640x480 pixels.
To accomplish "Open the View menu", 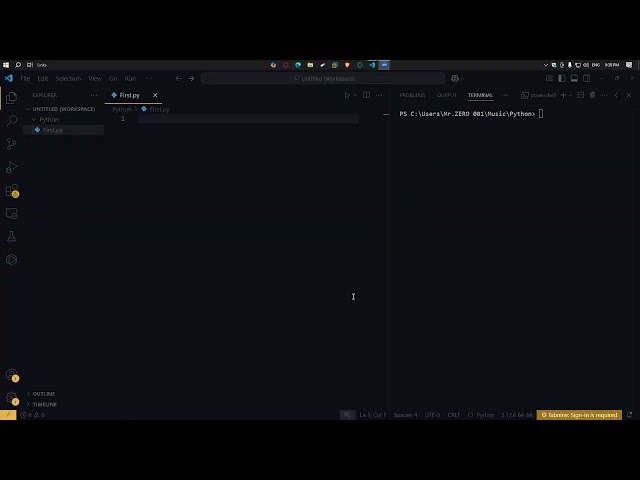I will [x=95, y=78].
